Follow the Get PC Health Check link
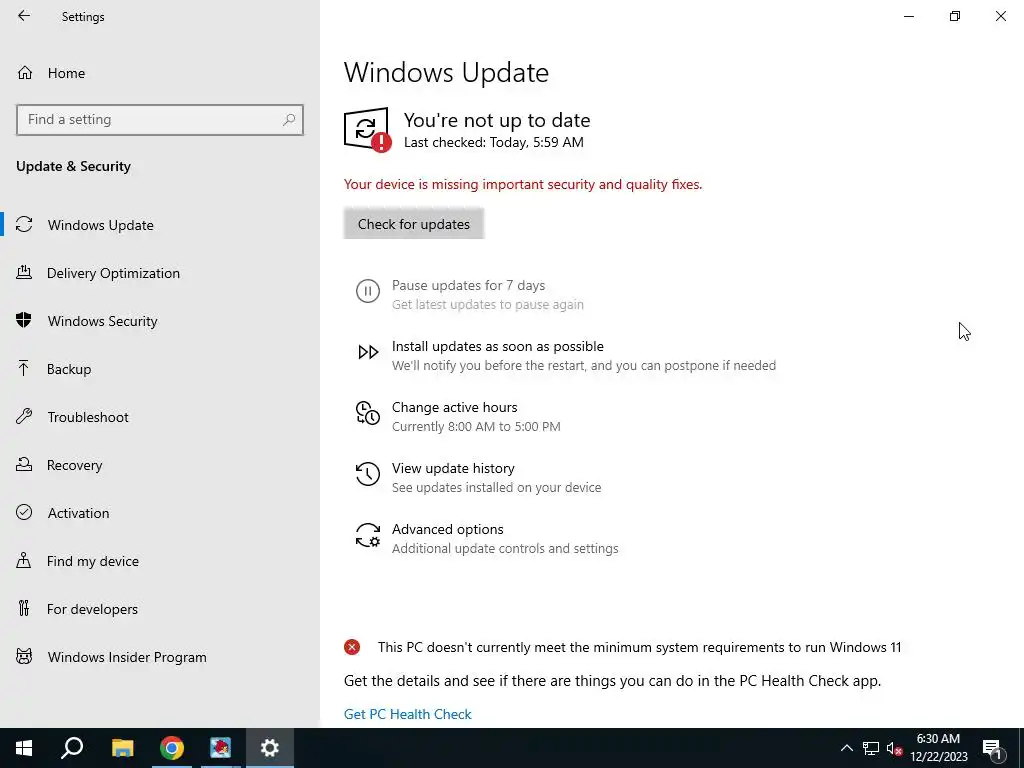The width and height of the screenshot is (1024, 768). 408,714
